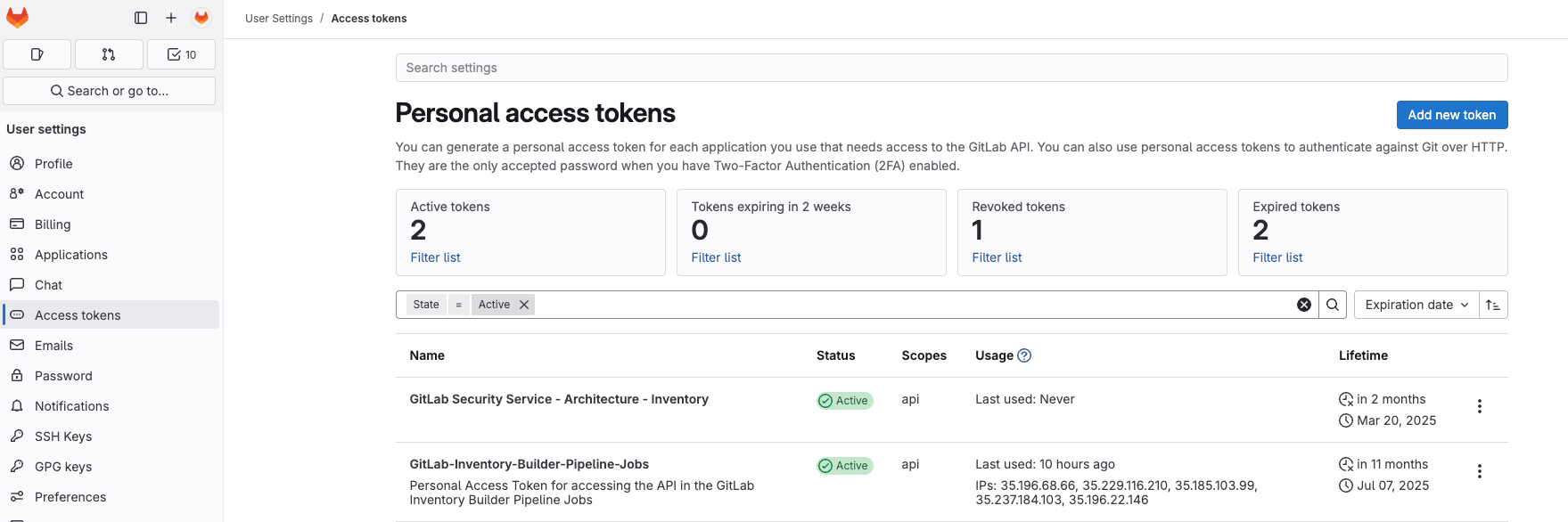
Task: Click the Billing credit card icon
Action: pos(17,224)
